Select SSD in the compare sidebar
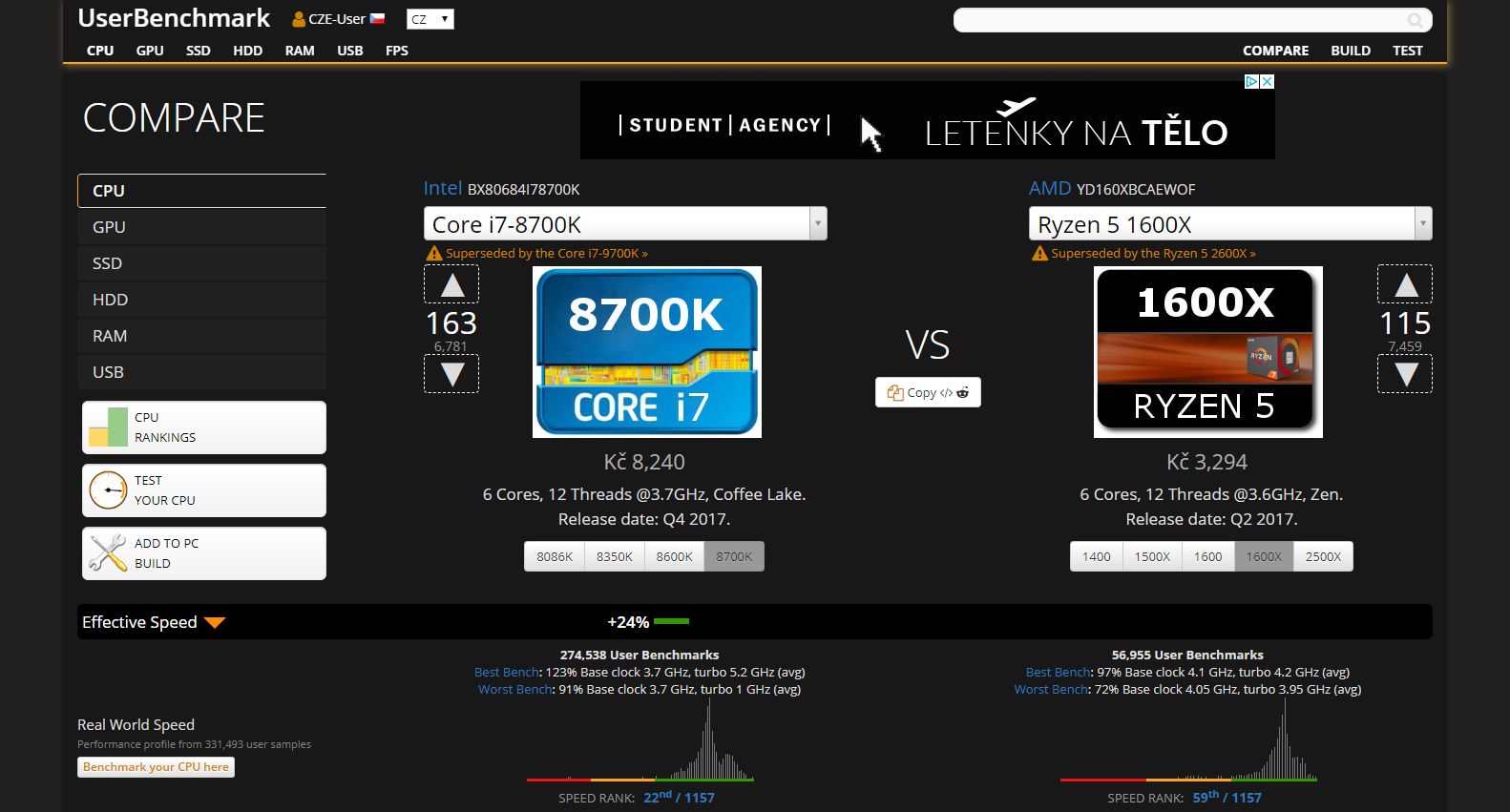 pyautogui.click(x=201, y=263)
